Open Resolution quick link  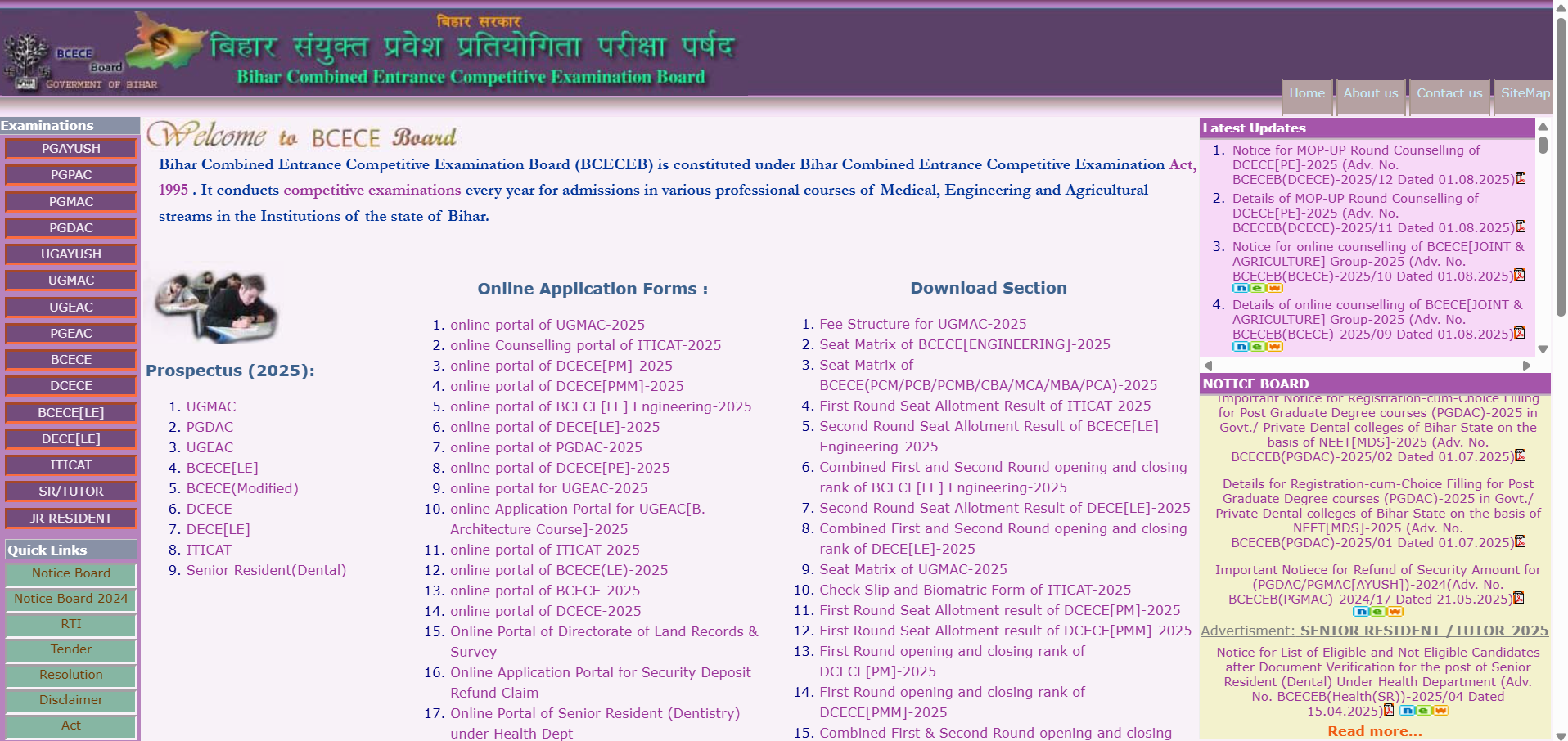point(71,675)
